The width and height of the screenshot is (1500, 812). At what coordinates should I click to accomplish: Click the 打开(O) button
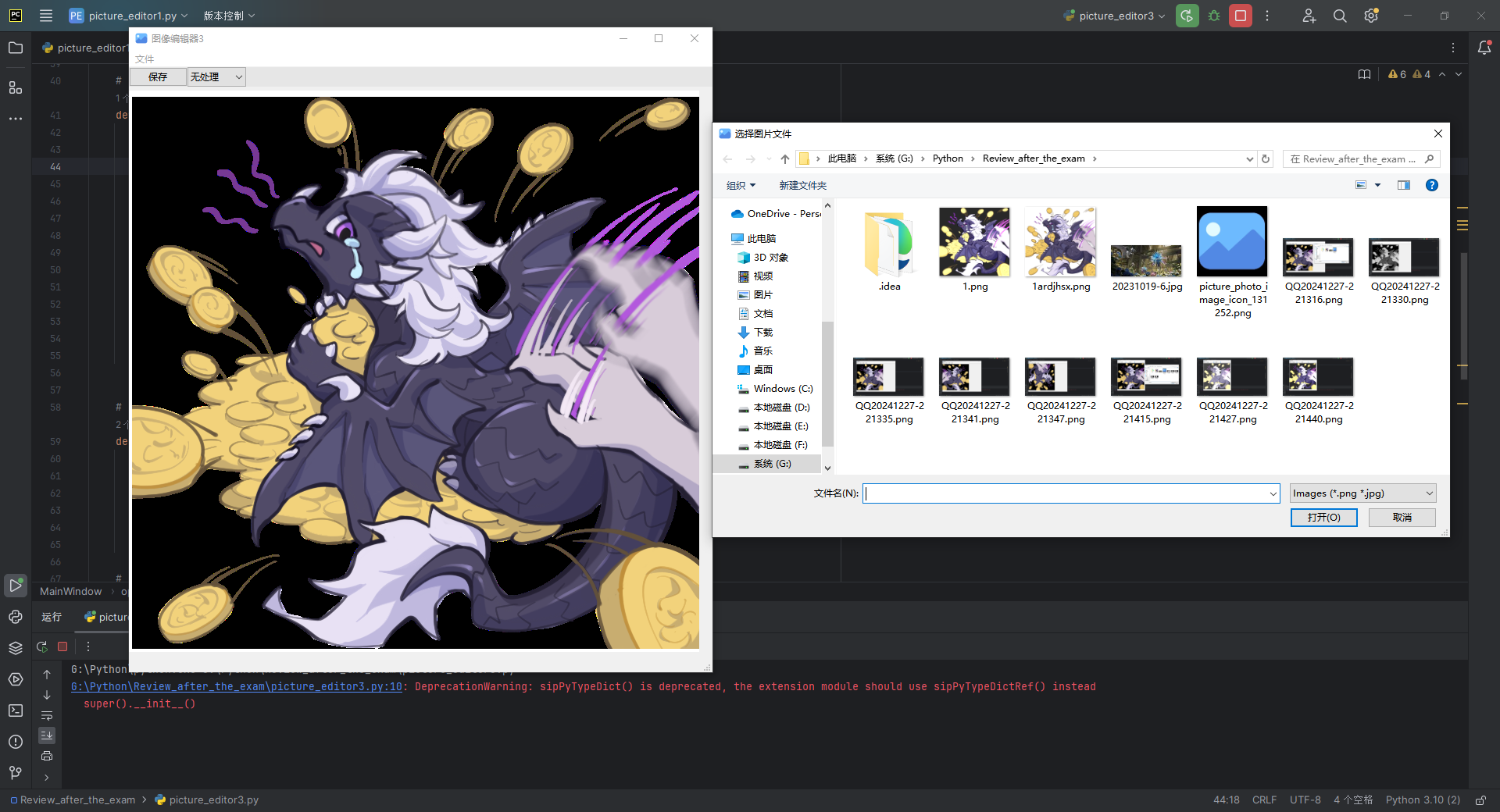1323,518
